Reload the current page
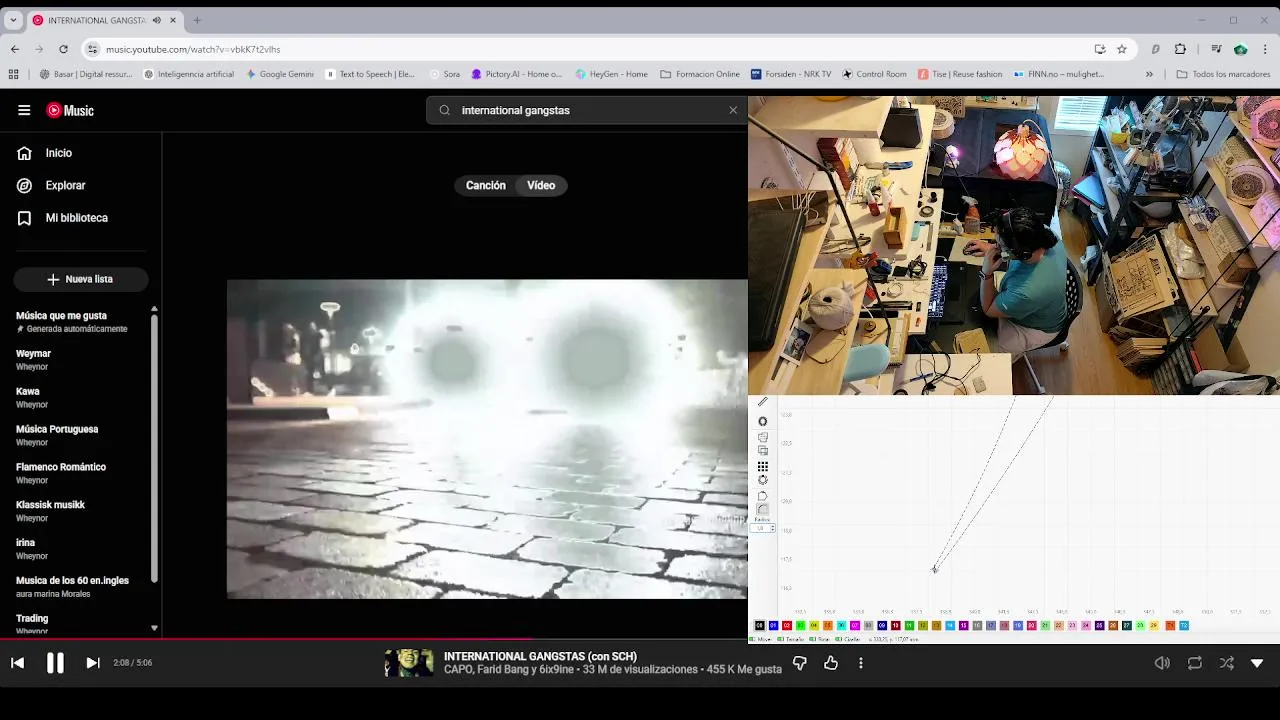 [x=63, y=49]
